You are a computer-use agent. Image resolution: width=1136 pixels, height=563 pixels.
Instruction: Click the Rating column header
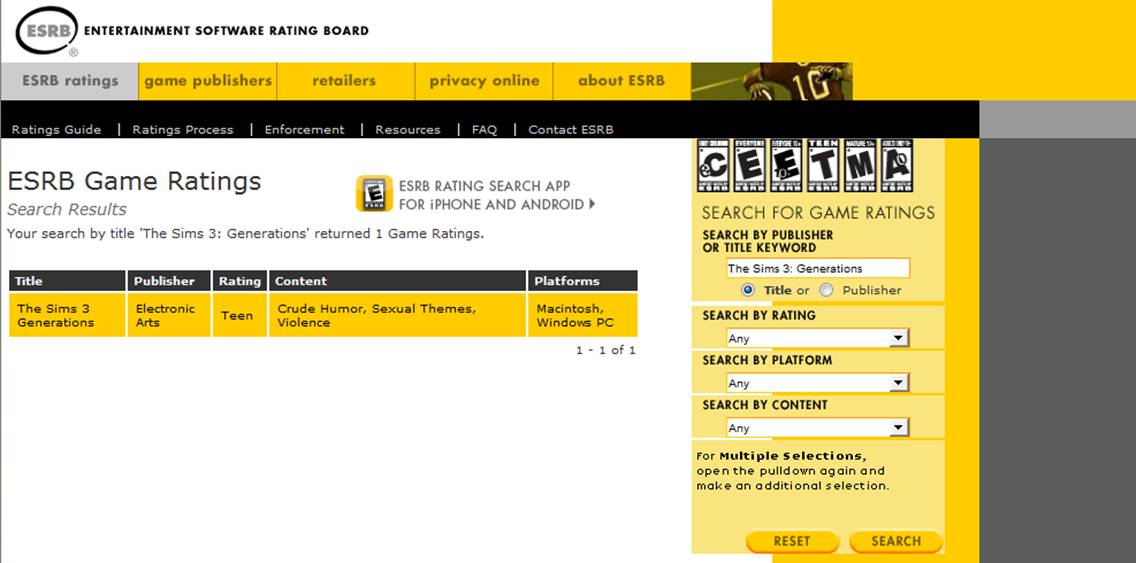[240, 281]
